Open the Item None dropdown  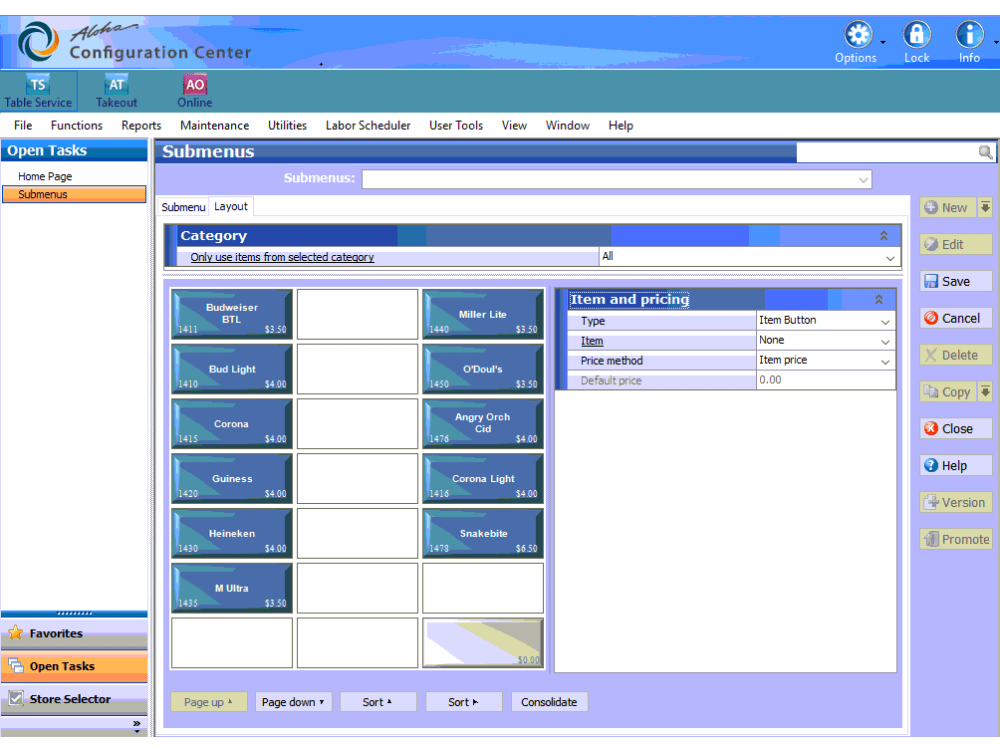[885, 341]
